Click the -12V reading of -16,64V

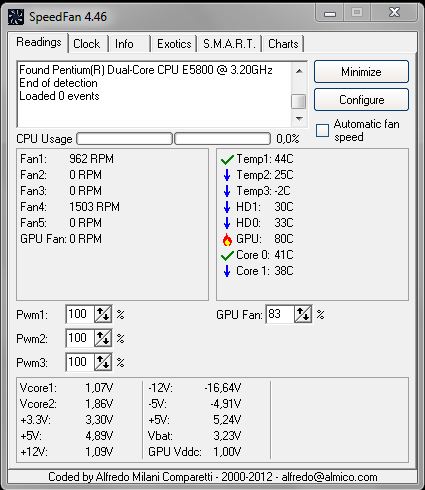coord(195,388)
